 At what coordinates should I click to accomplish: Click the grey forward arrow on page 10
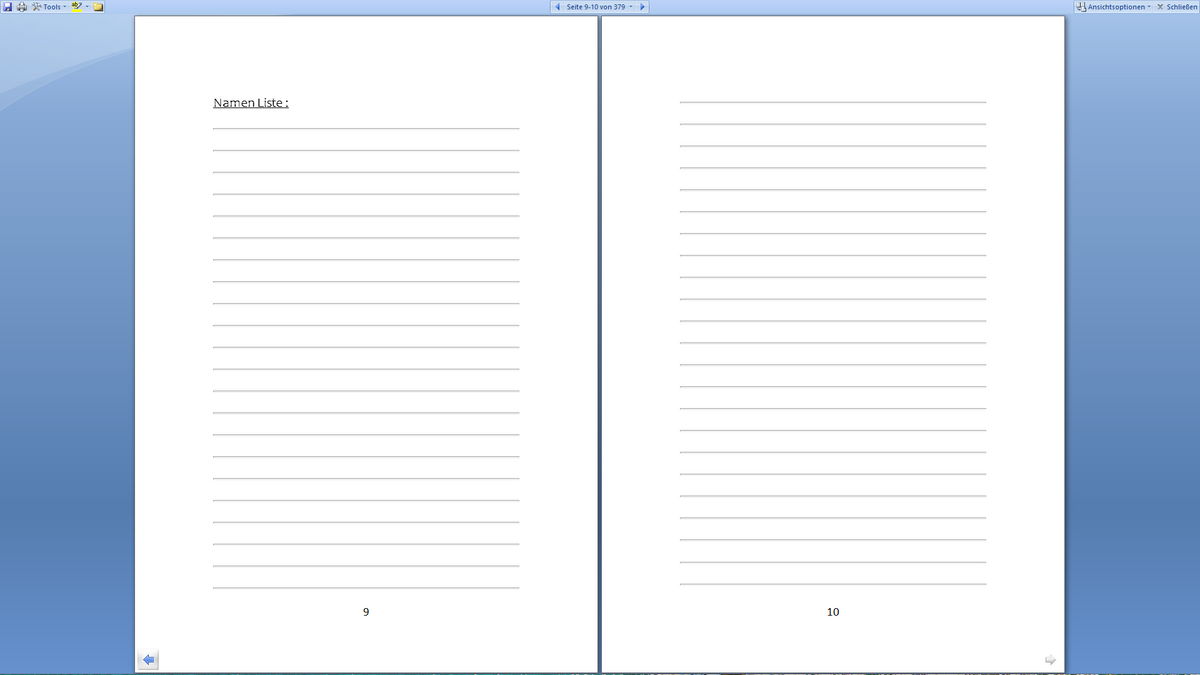(x=1050, y=659)
